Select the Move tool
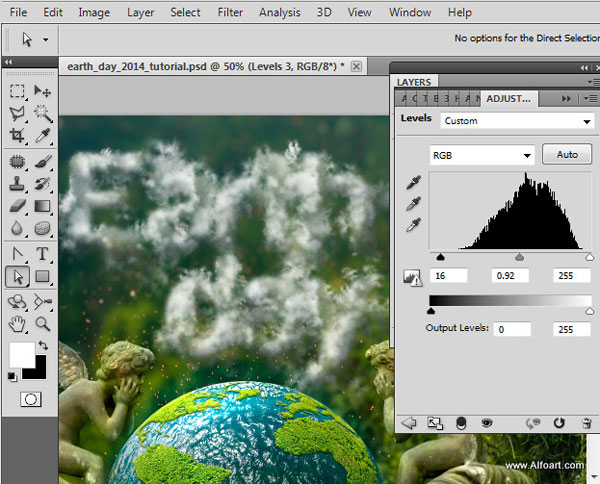 click(42, 91)
